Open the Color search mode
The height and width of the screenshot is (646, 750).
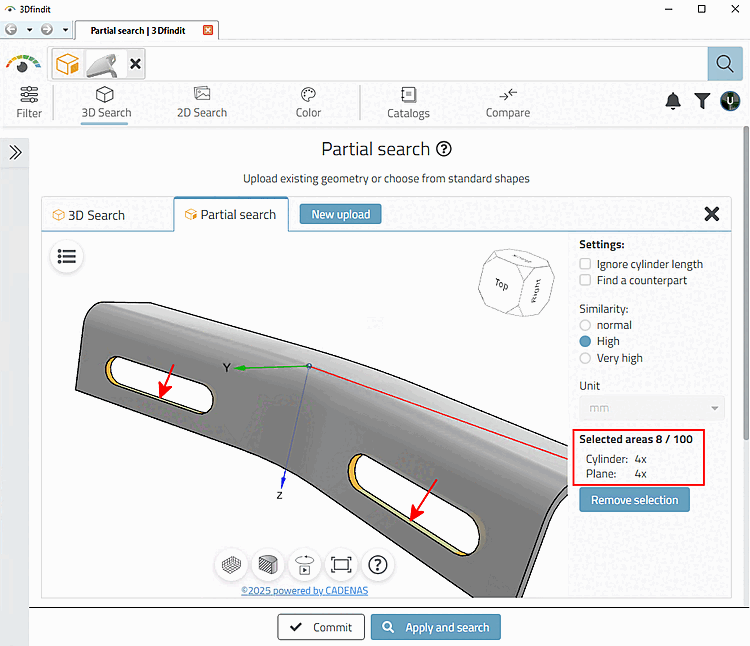pos(308,102)
